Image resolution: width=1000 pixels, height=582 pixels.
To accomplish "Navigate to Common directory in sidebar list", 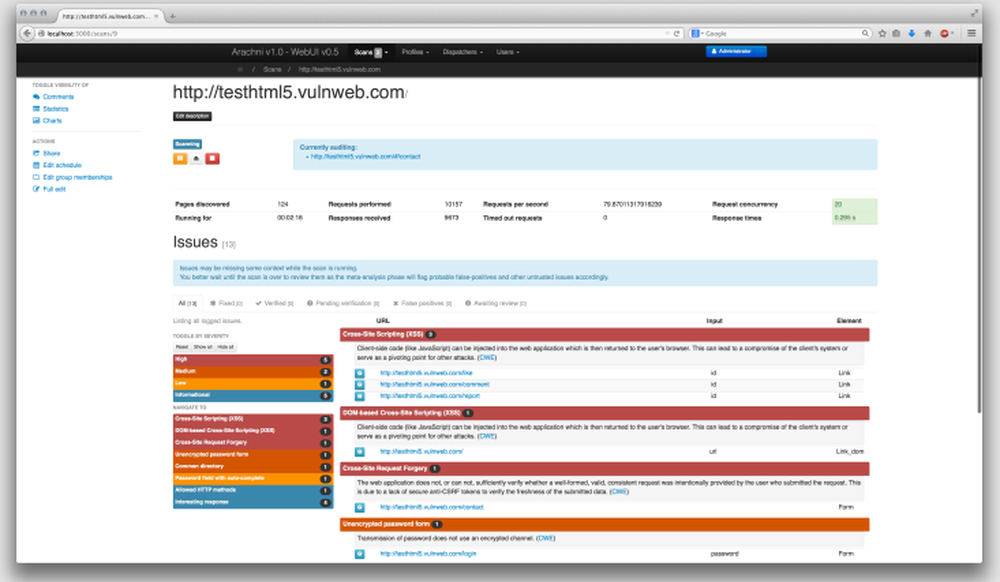I will [x=253, y=467].
